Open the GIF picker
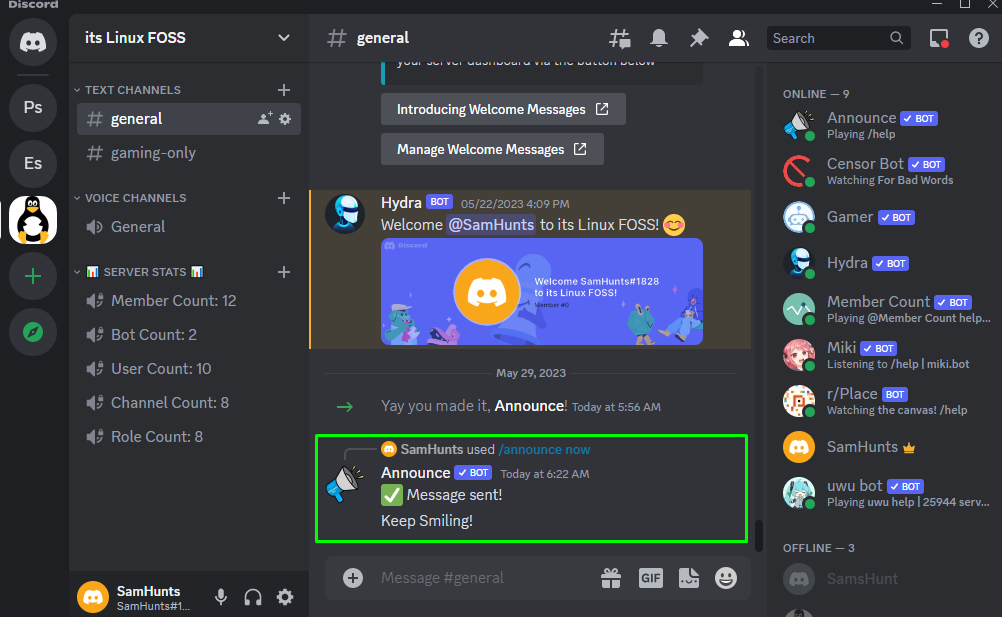 651,578
